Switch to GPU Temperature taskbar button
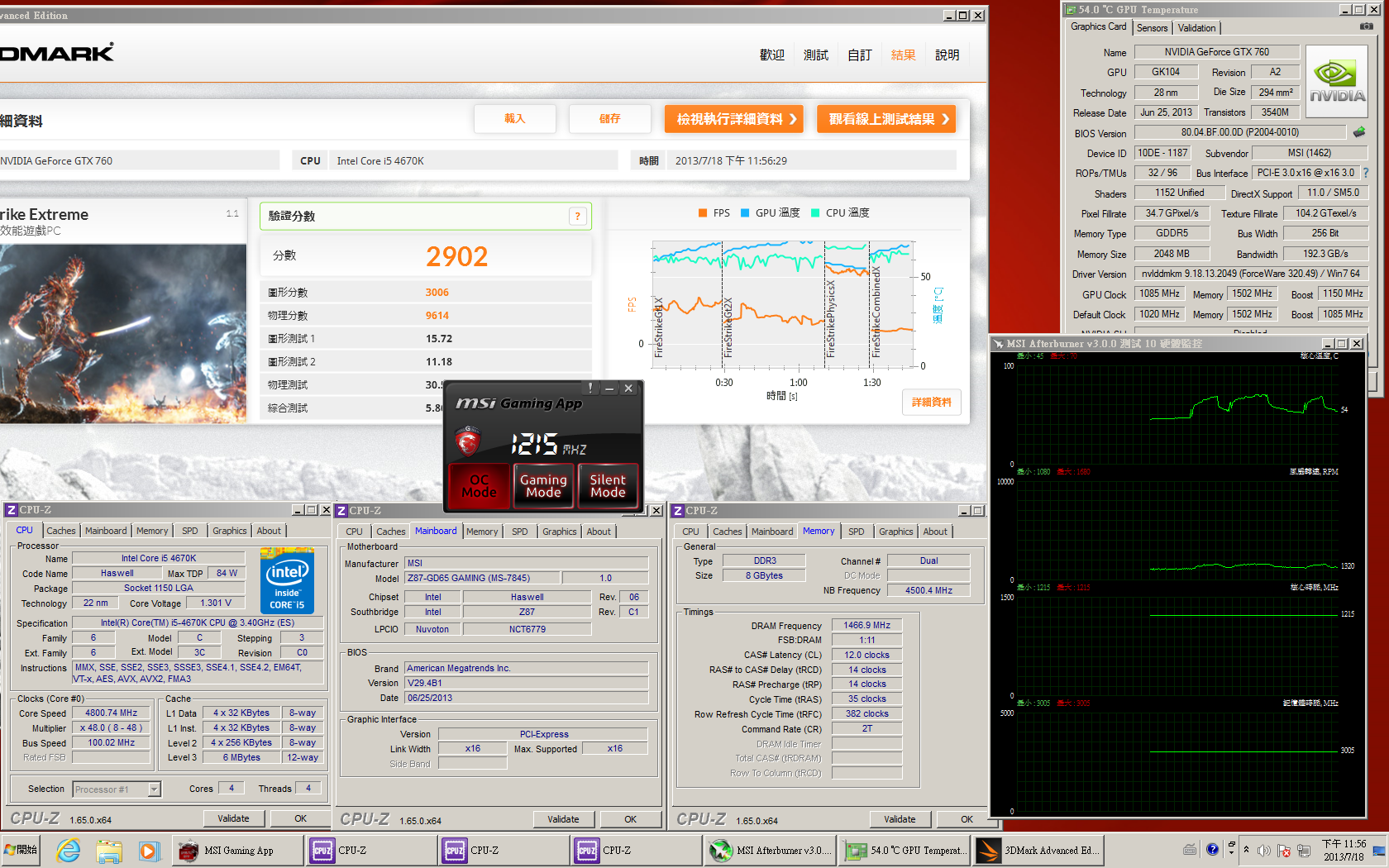 coord(905,850)
